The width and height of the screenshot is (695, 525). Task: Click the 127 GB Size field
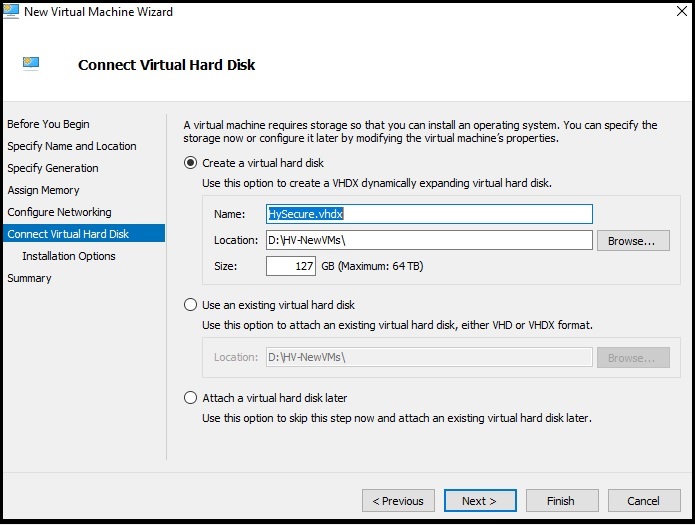tap(291, 266)
